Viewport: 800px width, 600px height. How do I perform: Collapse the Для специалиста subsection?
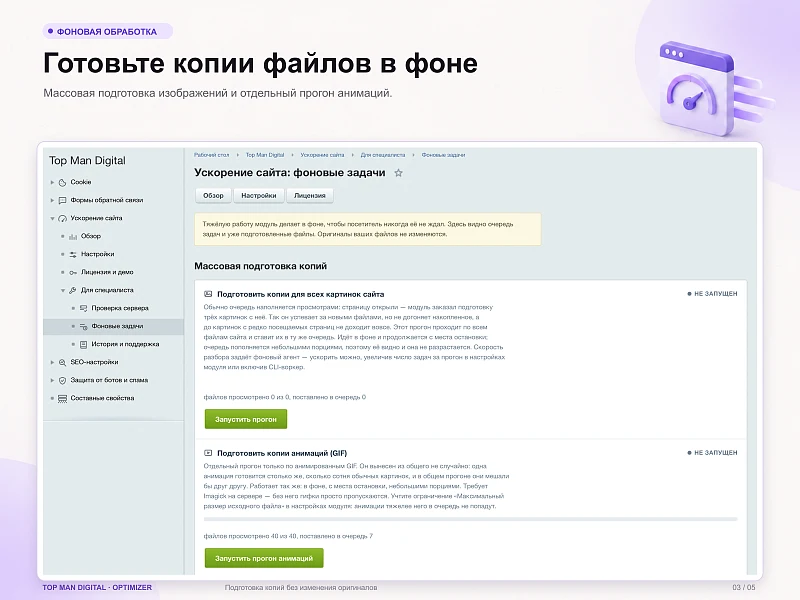tap(63, 290)
